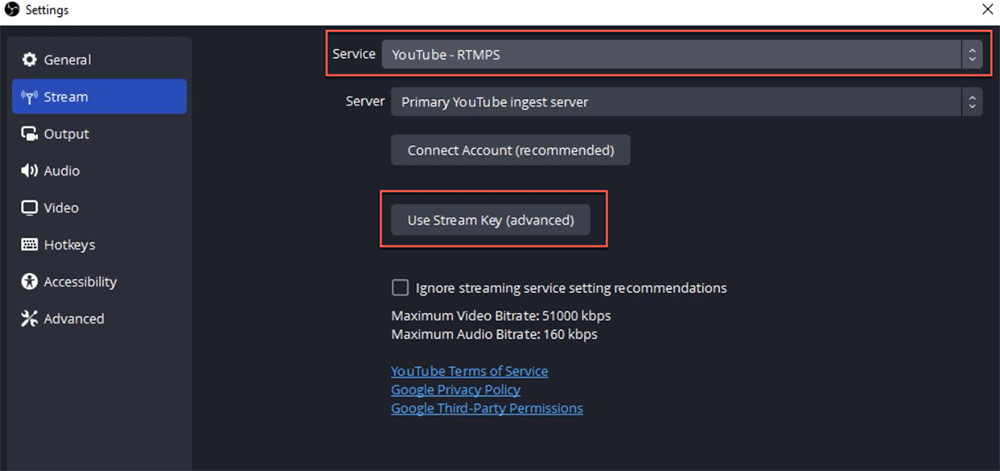Click the Audio speaker icon

29,171
